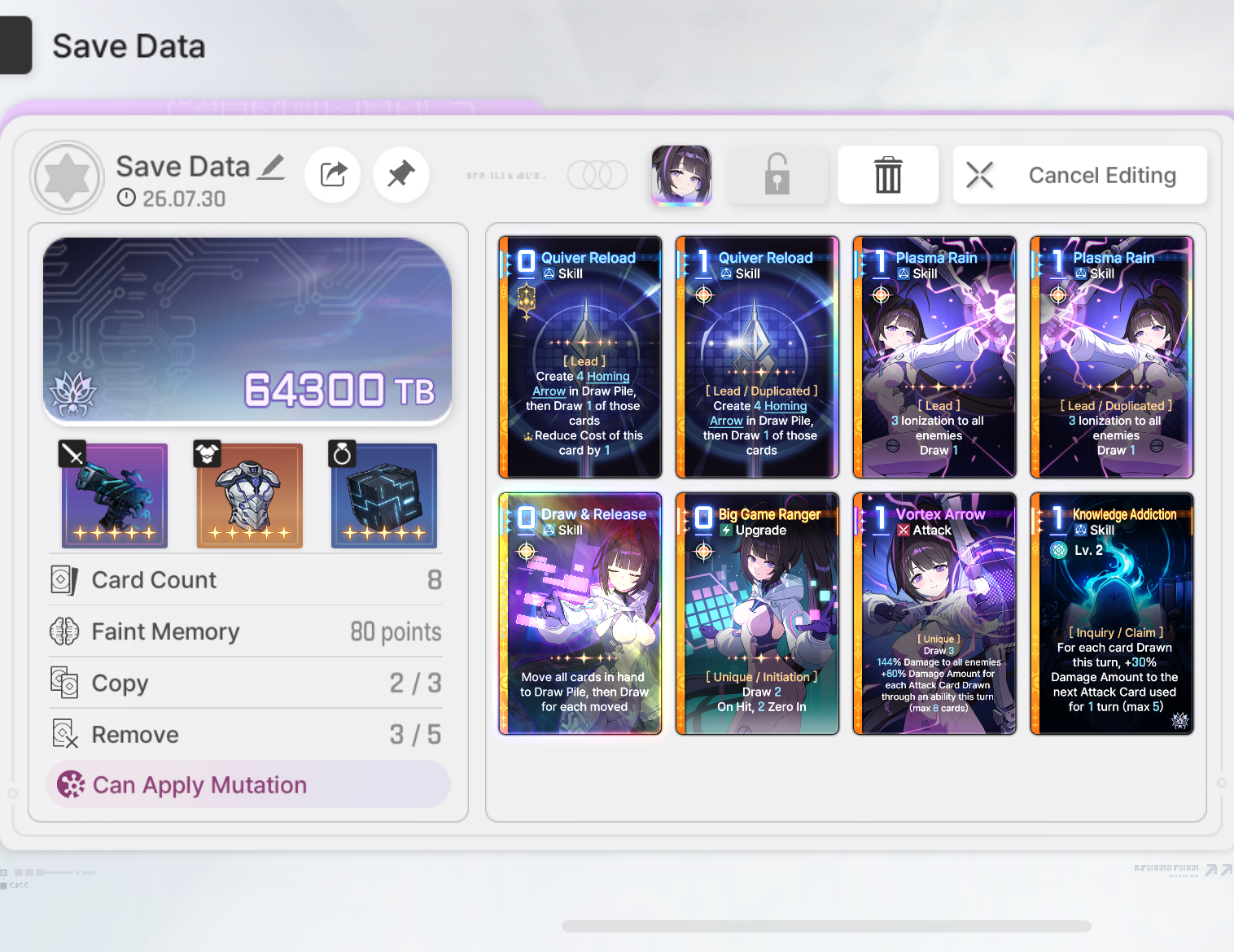Toggle the padlock lock button
This screenshot has height=952, width=1234.
point(777,174)
